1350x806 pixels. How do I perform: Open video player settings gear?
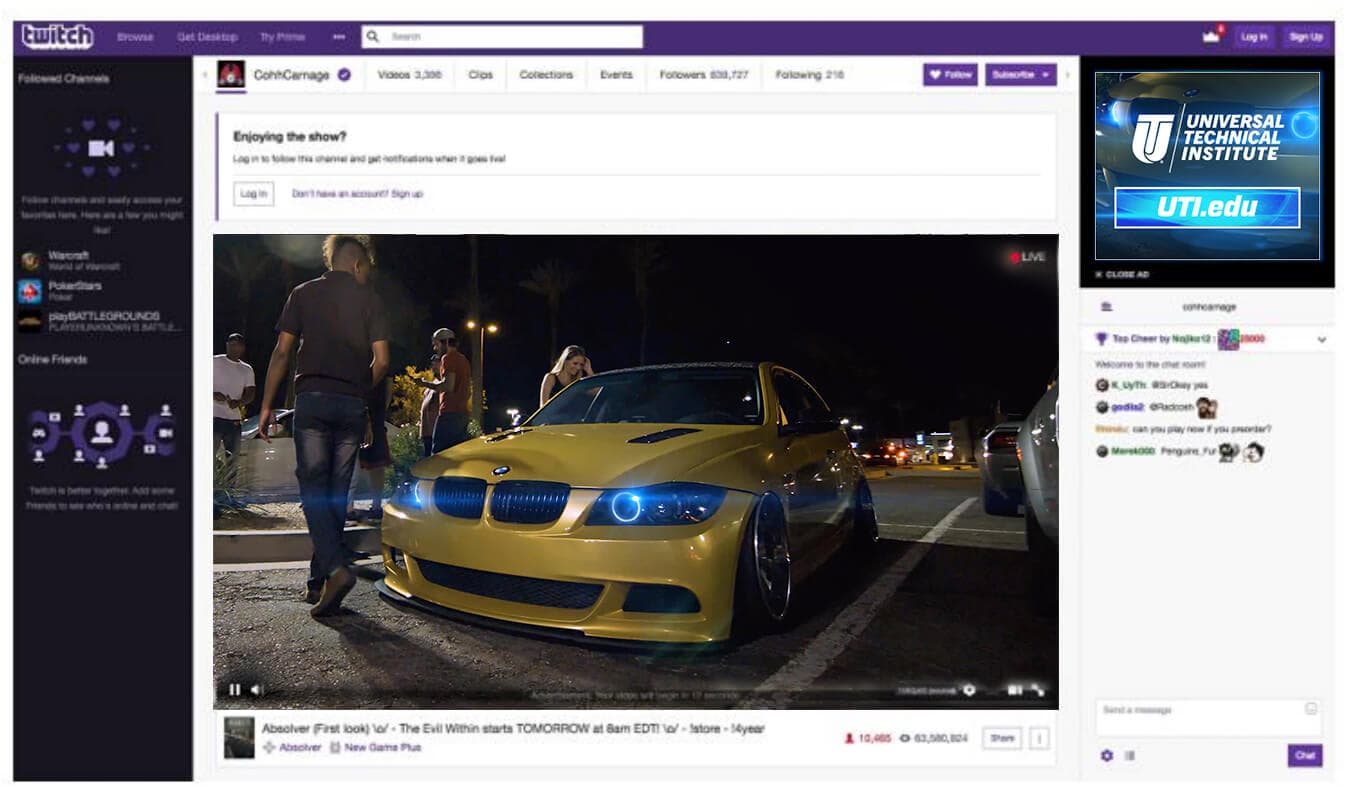tap(968, 690)
